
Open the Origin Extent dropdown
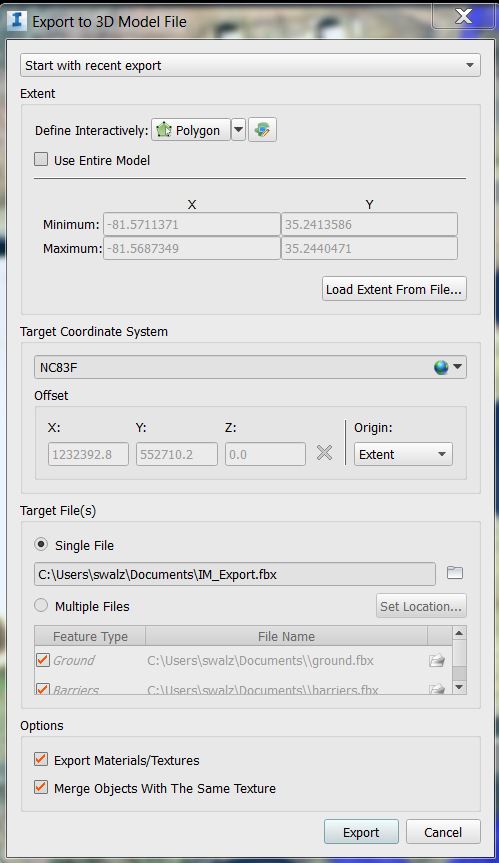click(403, 454)
